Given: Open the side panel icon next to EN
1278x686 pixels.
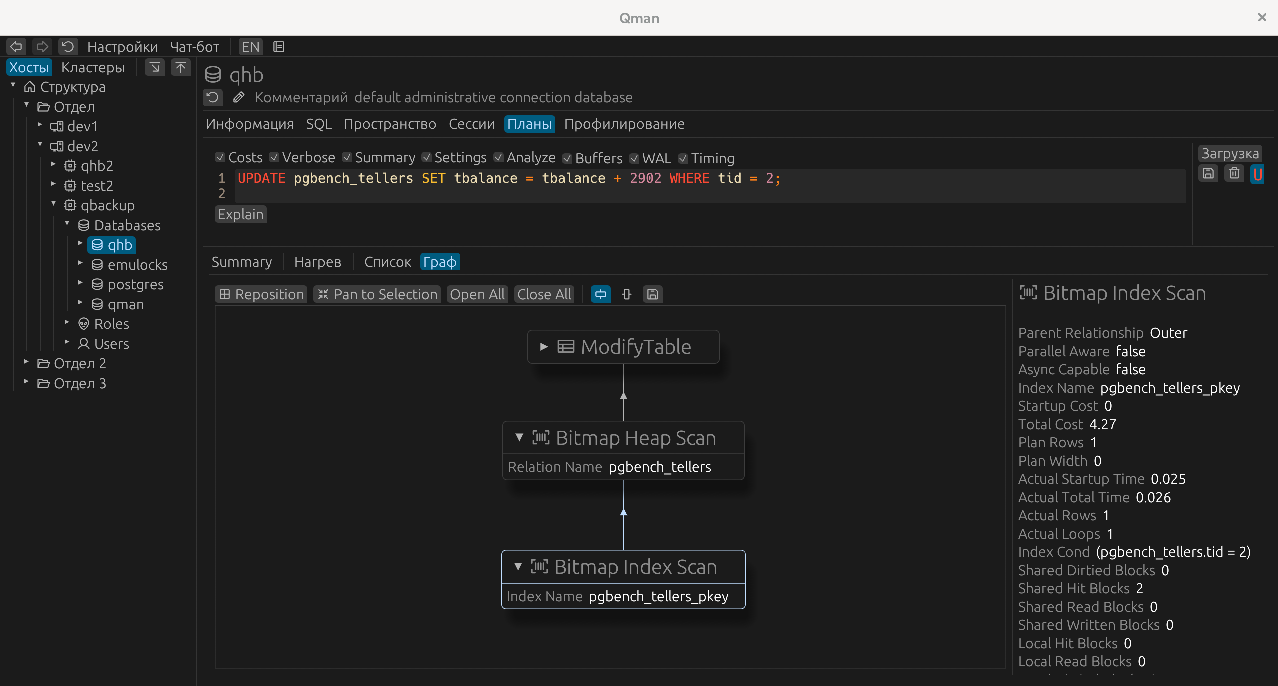Looking at the screenshot, I should tap(279, 47).
